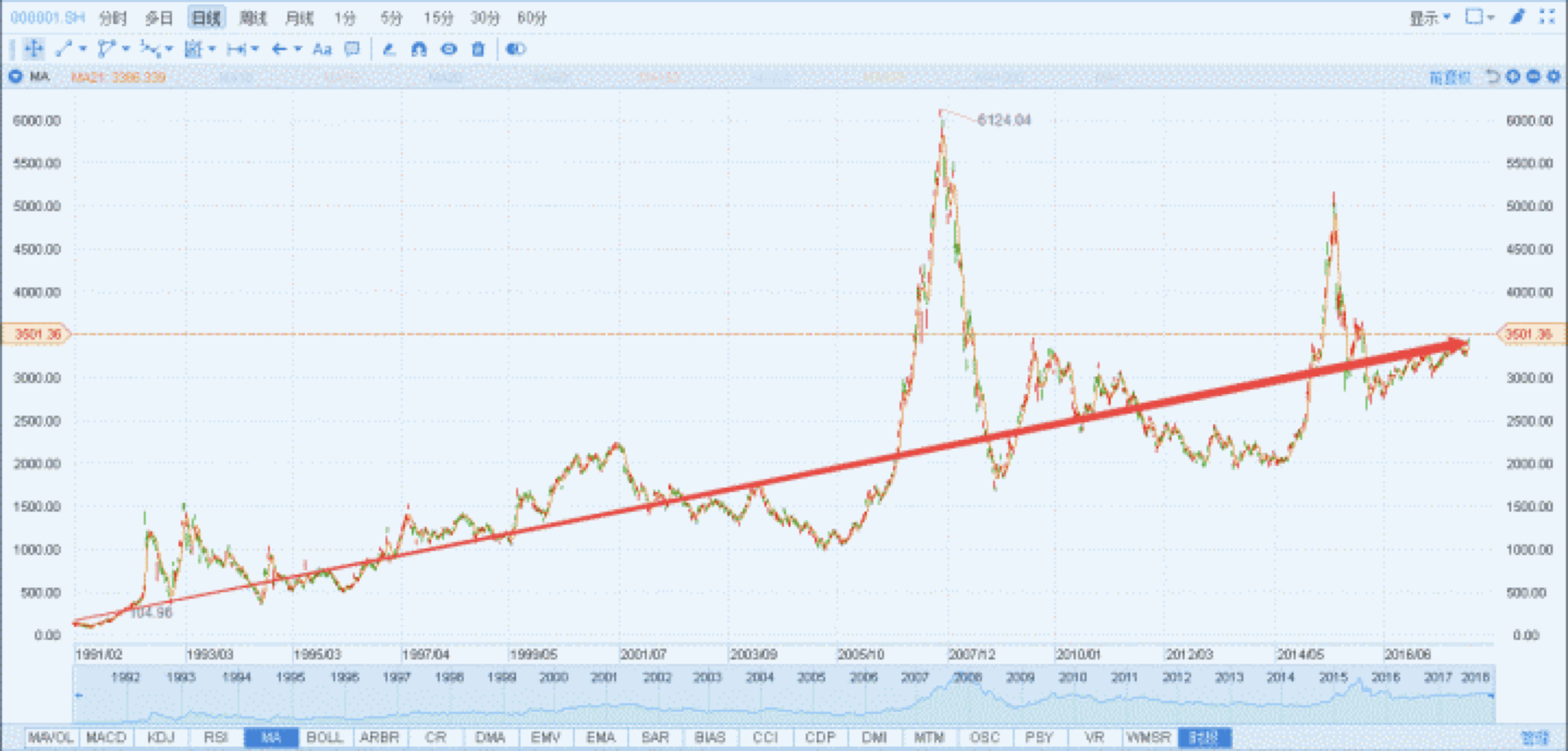Click the 6124.04 peak price label
Image resolution: width=1568 pixels, height=751 pixels.
click(x=1004, y=120)
